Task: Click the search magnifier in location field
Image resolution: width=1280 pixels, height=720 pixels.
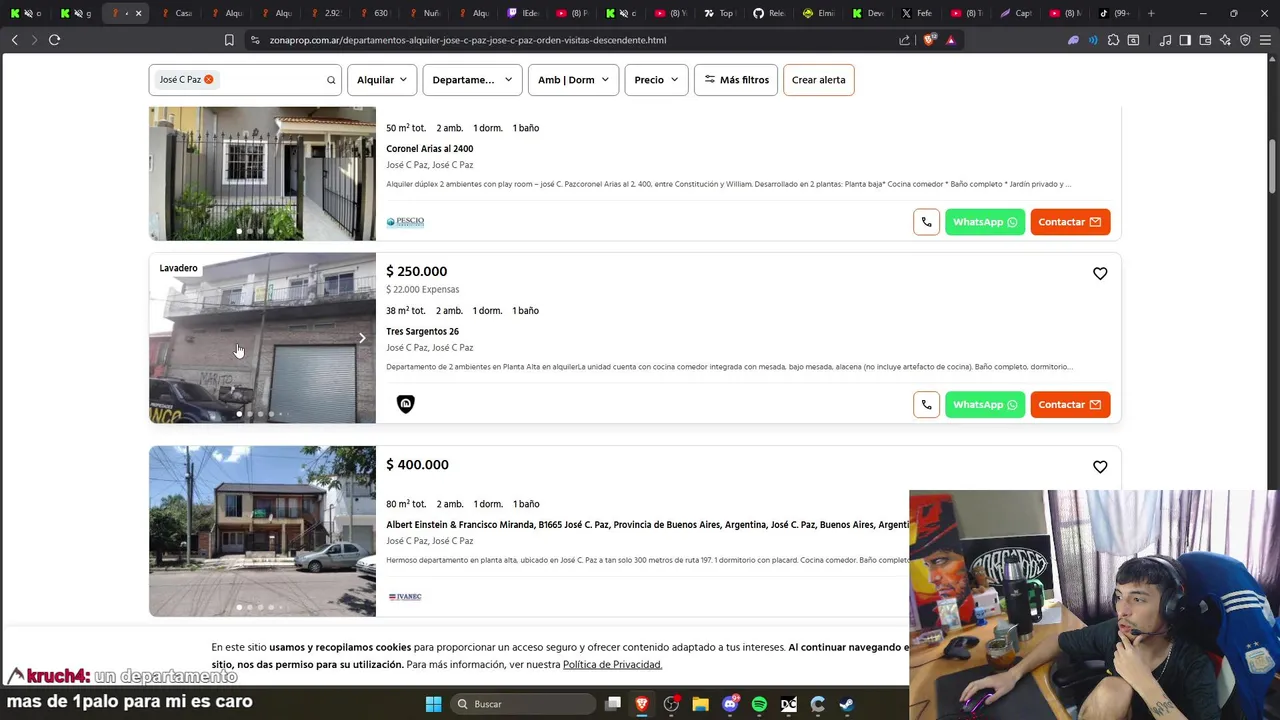Action: tap(331, 80)
